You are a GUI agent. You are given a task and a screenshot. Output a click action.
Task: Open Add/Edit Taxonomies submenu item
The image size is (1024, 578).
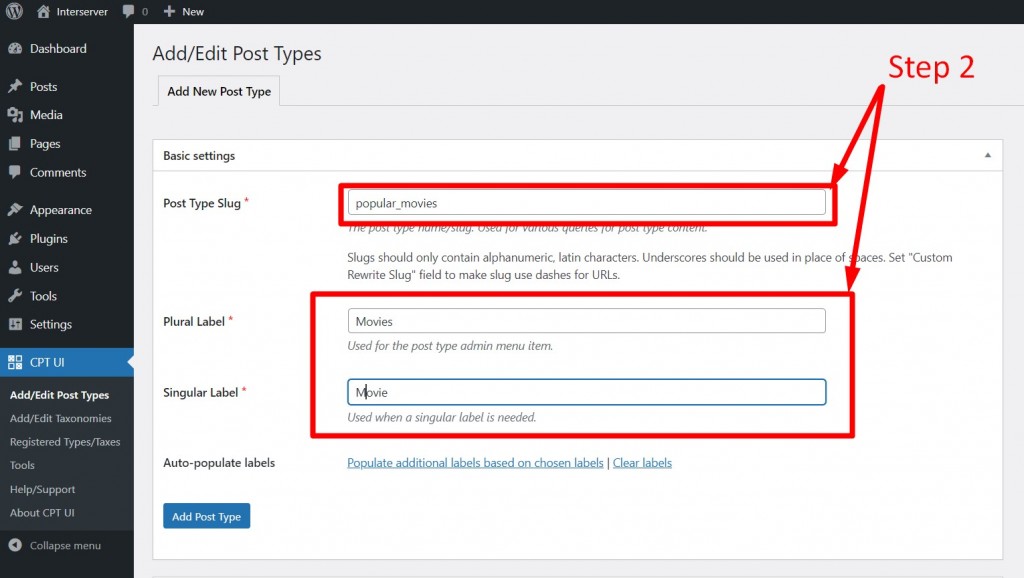coord(61,419)
